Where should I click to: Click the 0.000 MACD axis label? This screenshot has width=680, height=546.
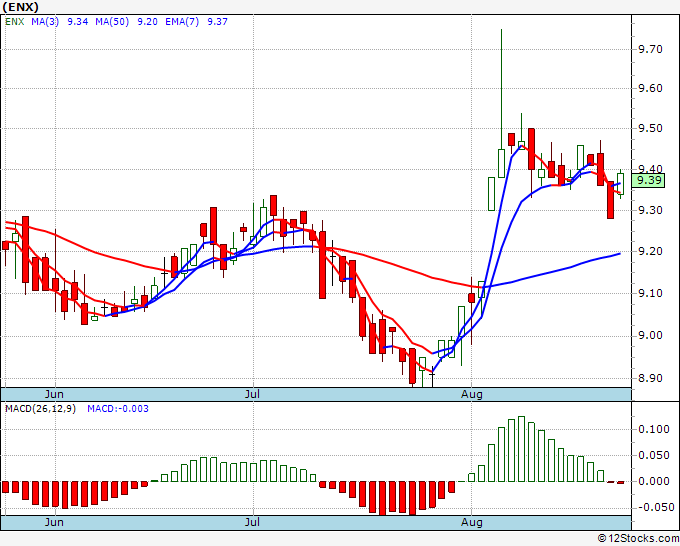tap(654, 481)
